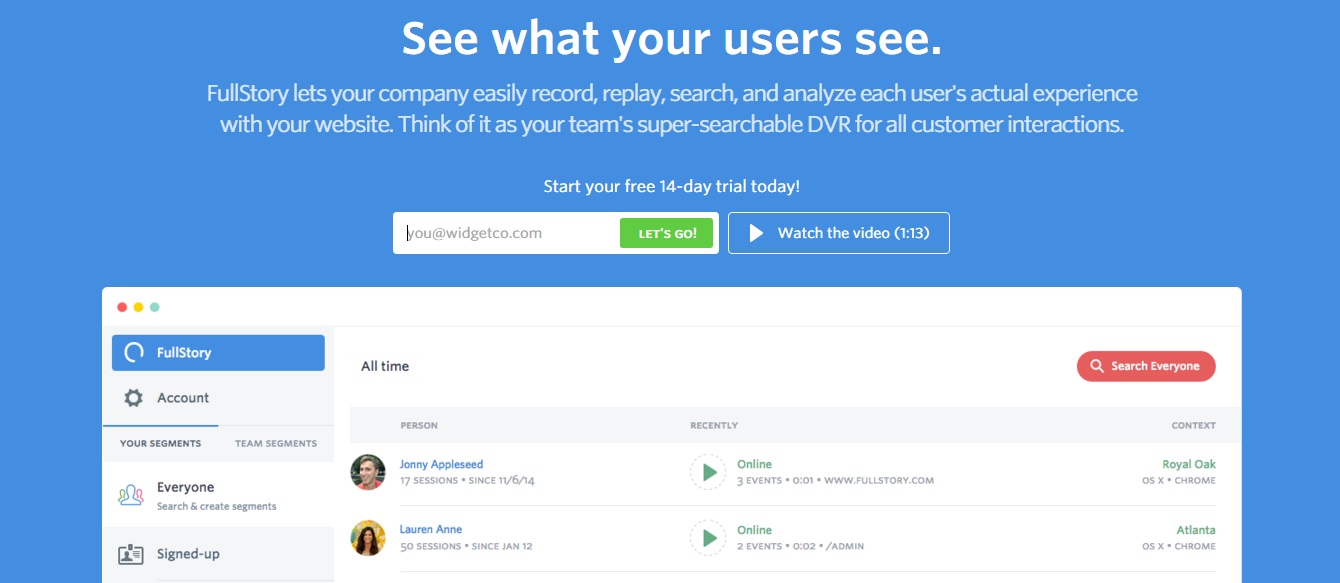The height and width of the screenshot is (583, 1340).
Task: Click the play icon in Watch the video
Action: [x=757, y=233]
